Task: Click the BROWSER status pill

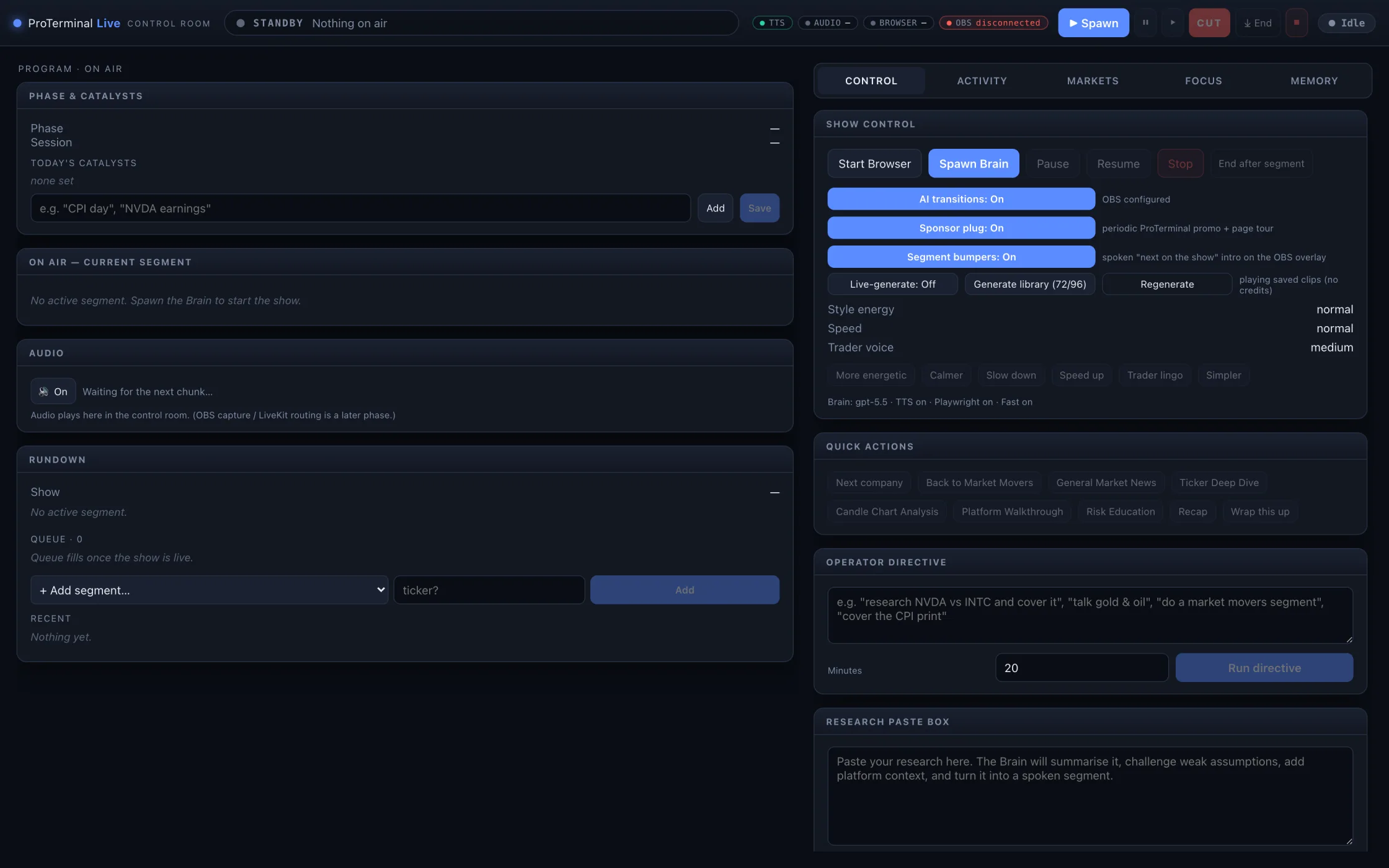Action: pyautogui.click(x=898, y=23)
